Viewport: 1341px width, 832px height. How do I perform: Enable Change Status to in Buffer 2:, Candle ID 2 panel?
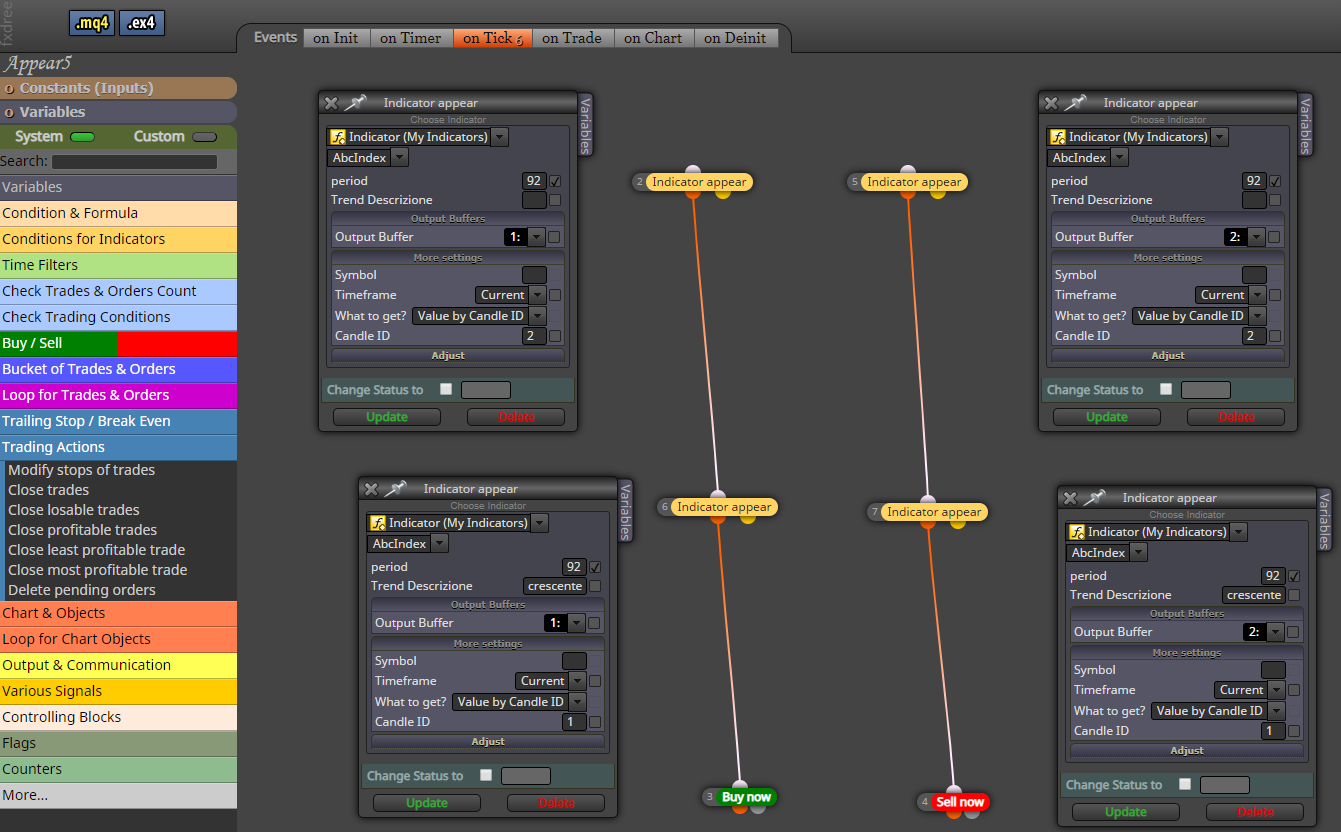tap(1166, 389)
